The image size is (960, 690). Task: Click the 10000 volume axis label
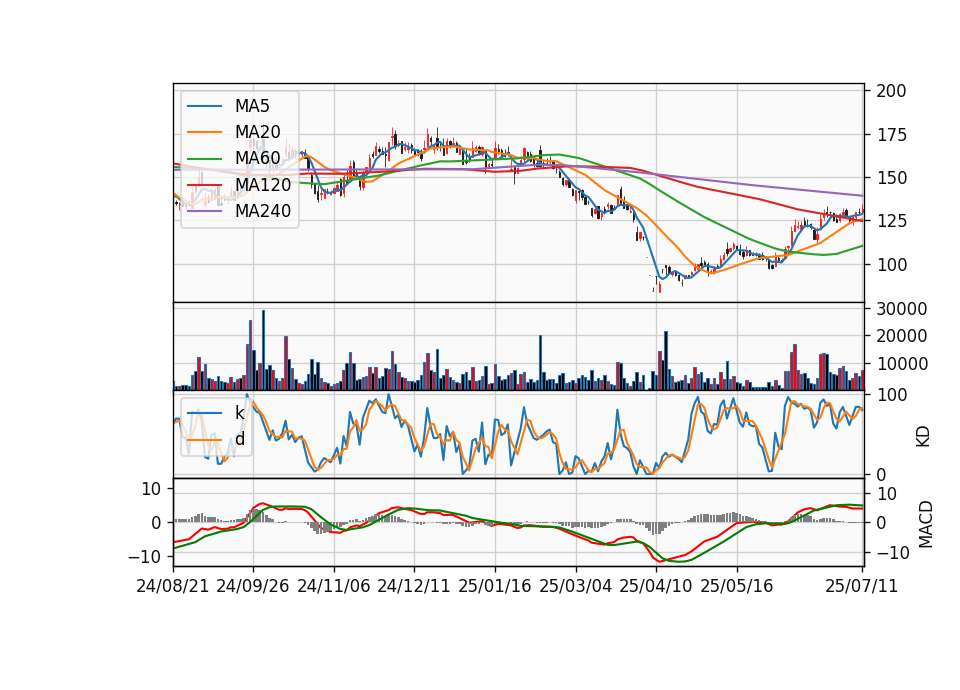point(902,364)
